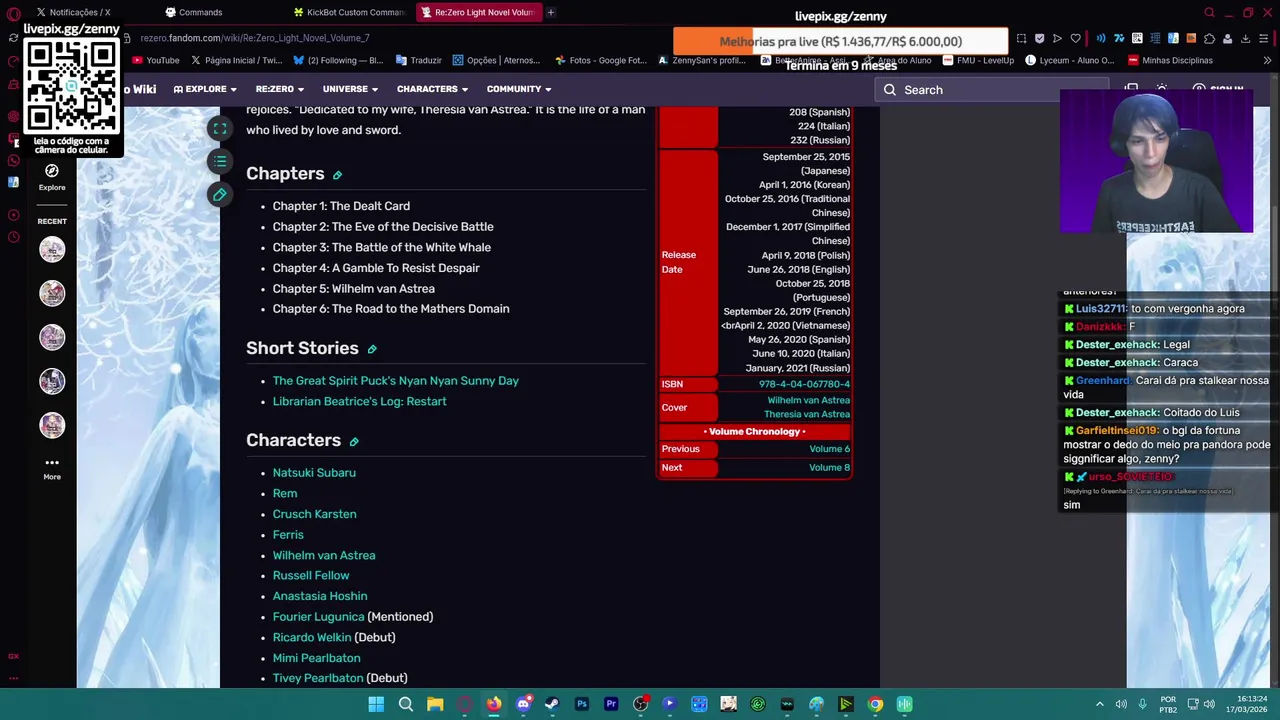Show hidden system tray icons chevron
Viewport: 1280px width, 720px height.
coord(1099,704)
